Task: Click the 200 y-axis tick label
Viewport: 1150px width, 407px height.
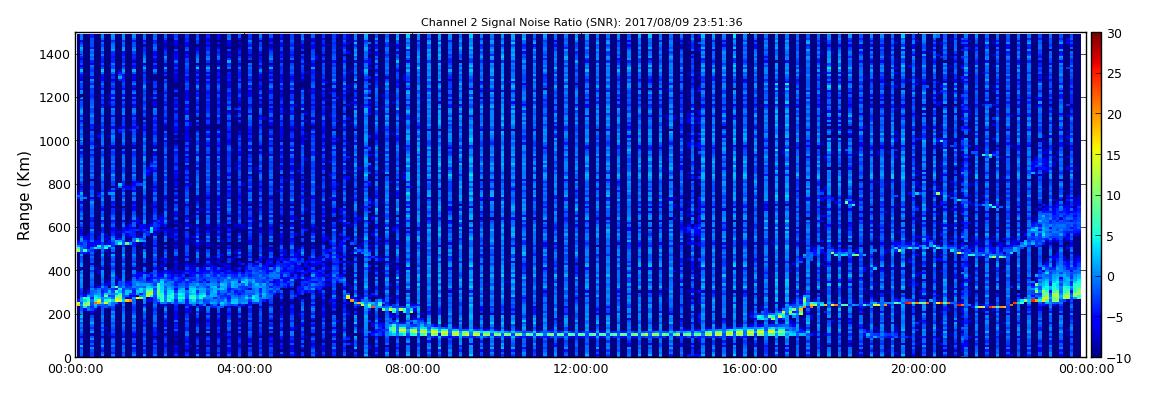Action: coord(58,314)
